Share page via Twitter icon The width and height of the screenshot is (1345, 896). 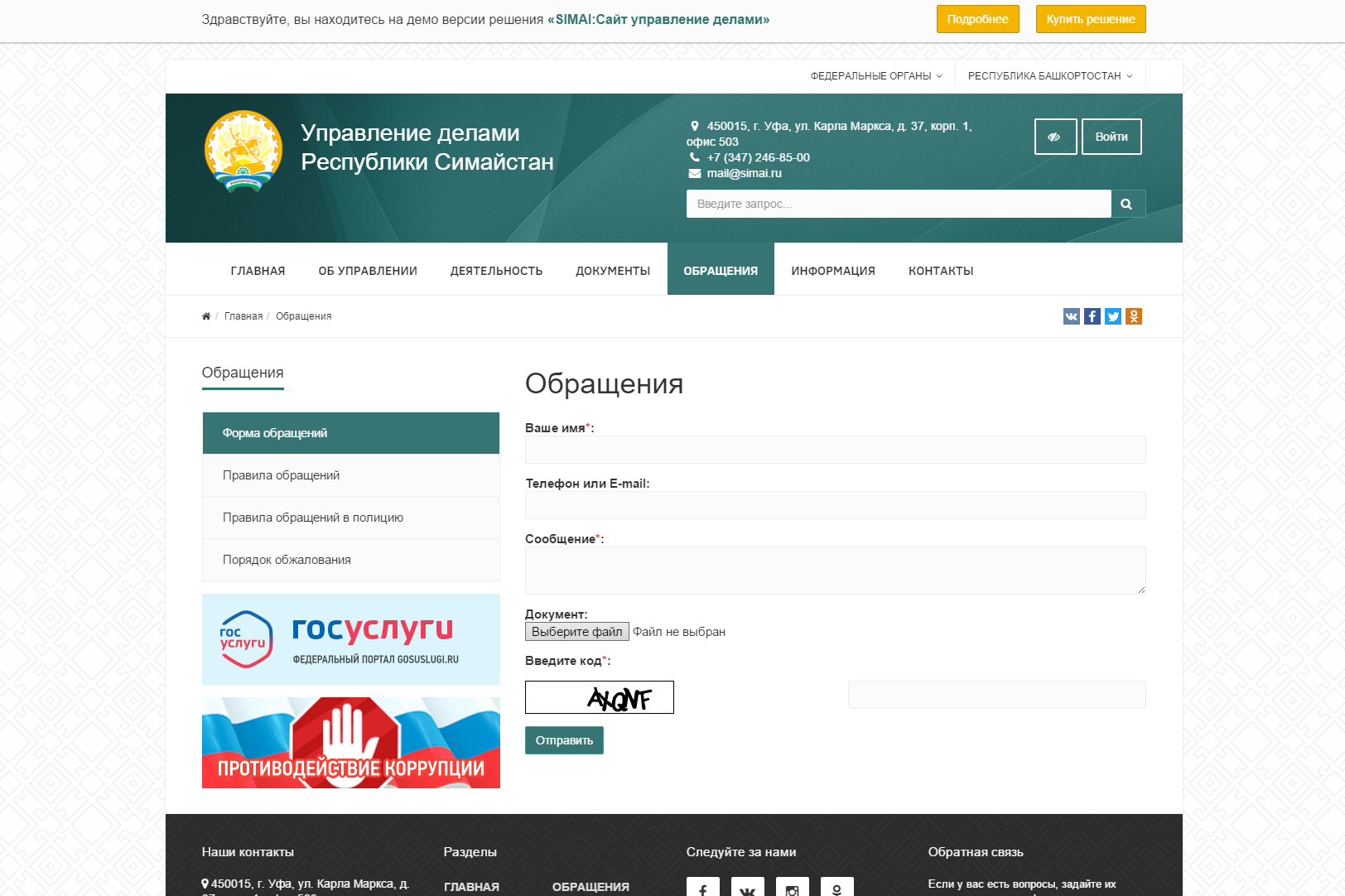pyautogui.click(x=1112, y=316)
